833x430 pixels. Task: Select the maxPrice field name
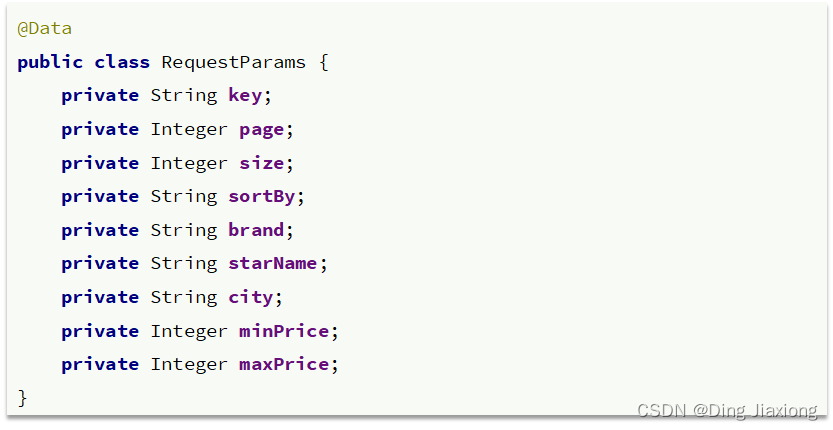[284, 365]
